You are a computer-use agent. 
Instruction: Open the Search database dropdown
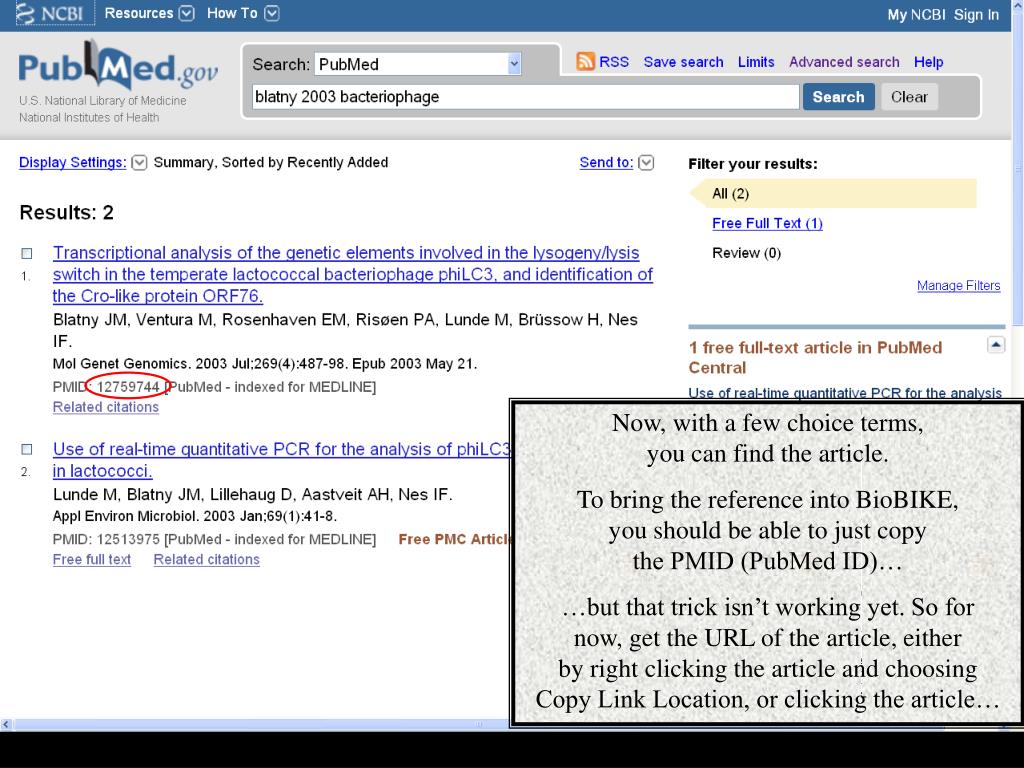[x=515, y=64]
